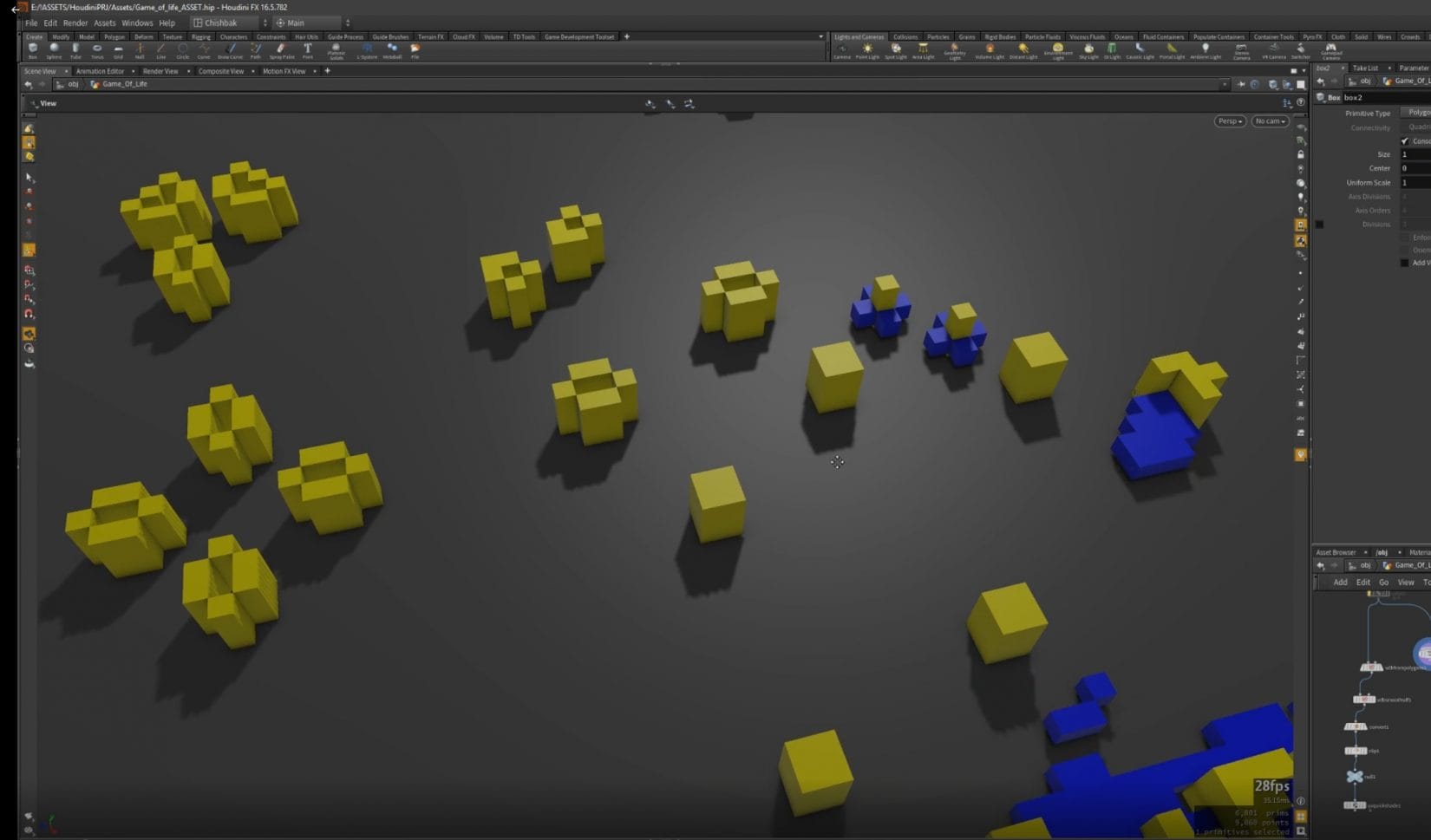1431x840 pixels.
Task: Select the L-System shelf tool
Action: click(368, 49)
